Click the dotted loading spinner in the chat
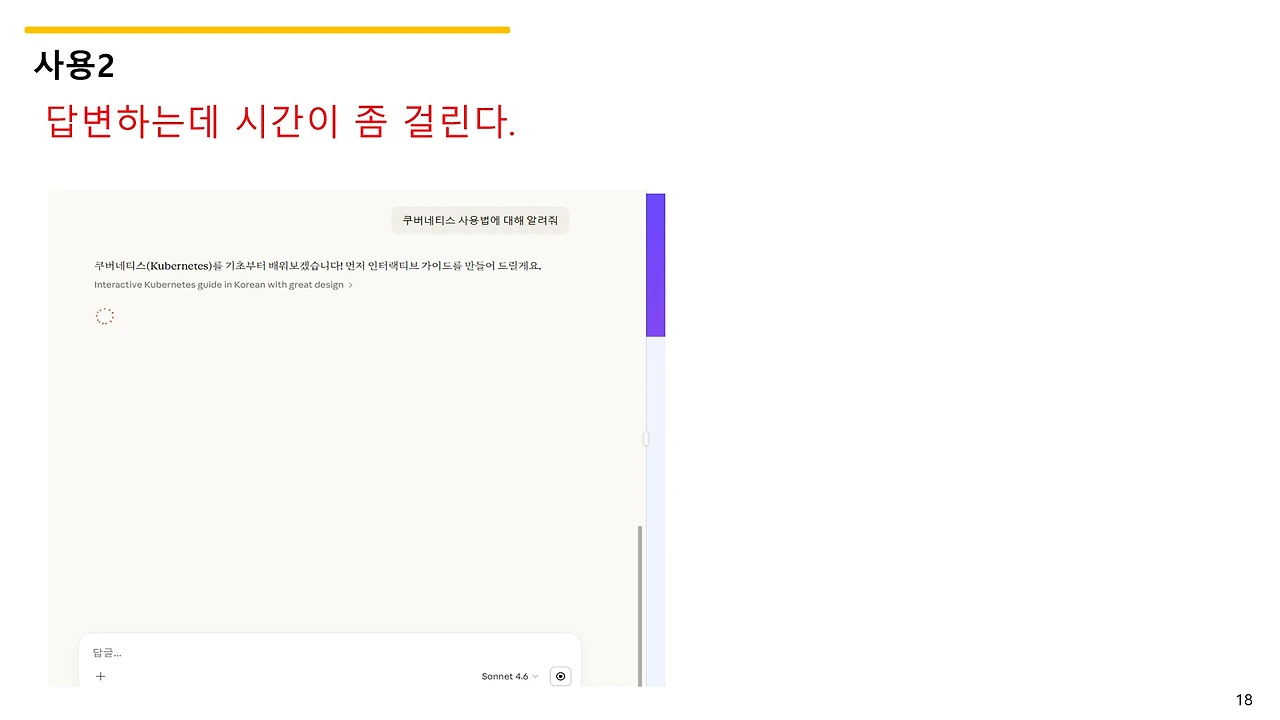Viewport: 1280px width, 720px height. pyautogui.click(x=105, y=316)
